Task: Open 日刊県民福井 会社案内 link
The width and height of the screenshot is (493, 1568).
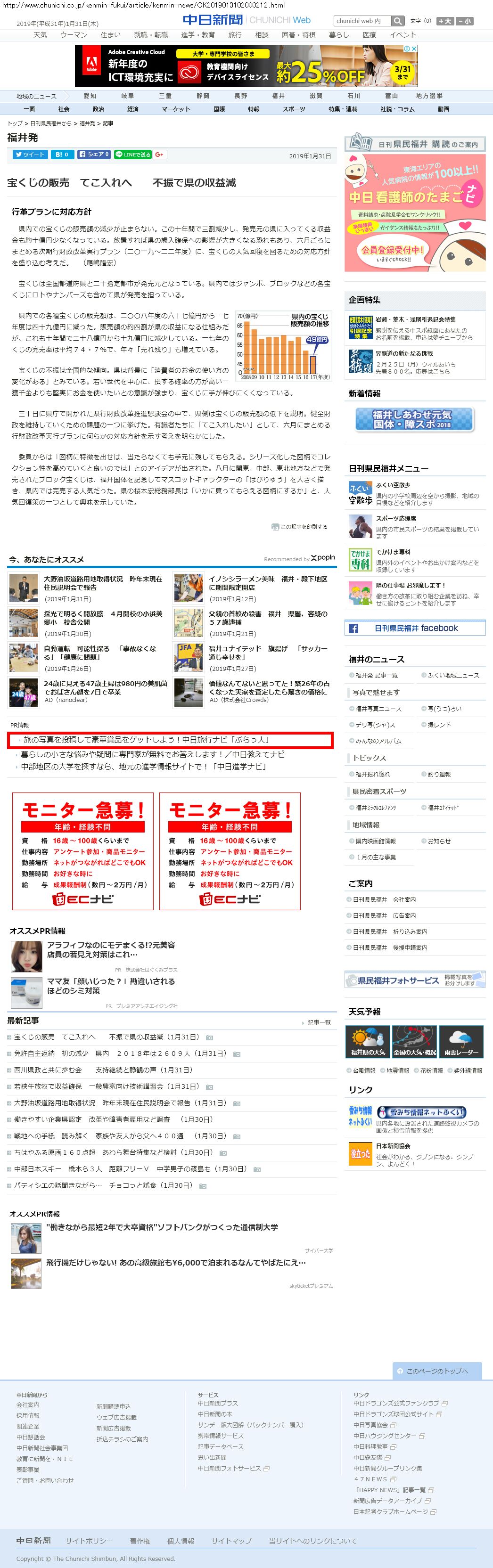Action: (x=385, y=899)
